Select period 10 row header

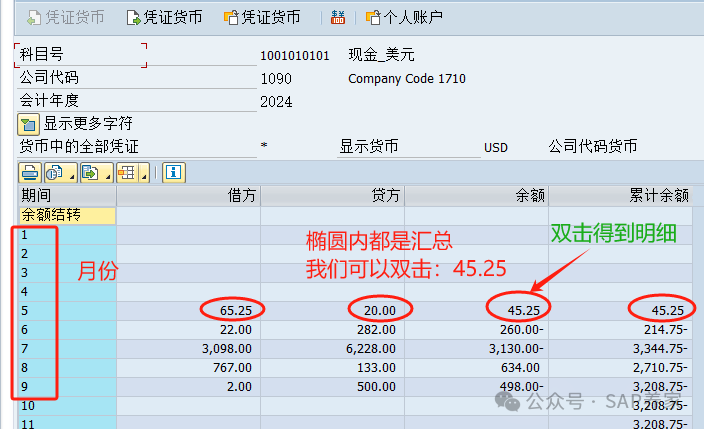(67, 406)
